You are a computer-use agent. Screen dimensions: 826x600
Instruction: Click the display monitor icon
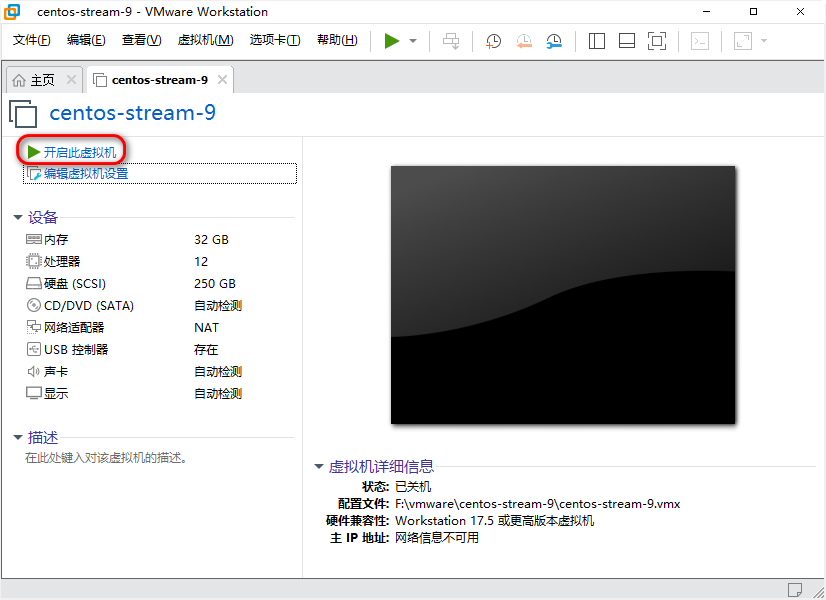(34, 393)
